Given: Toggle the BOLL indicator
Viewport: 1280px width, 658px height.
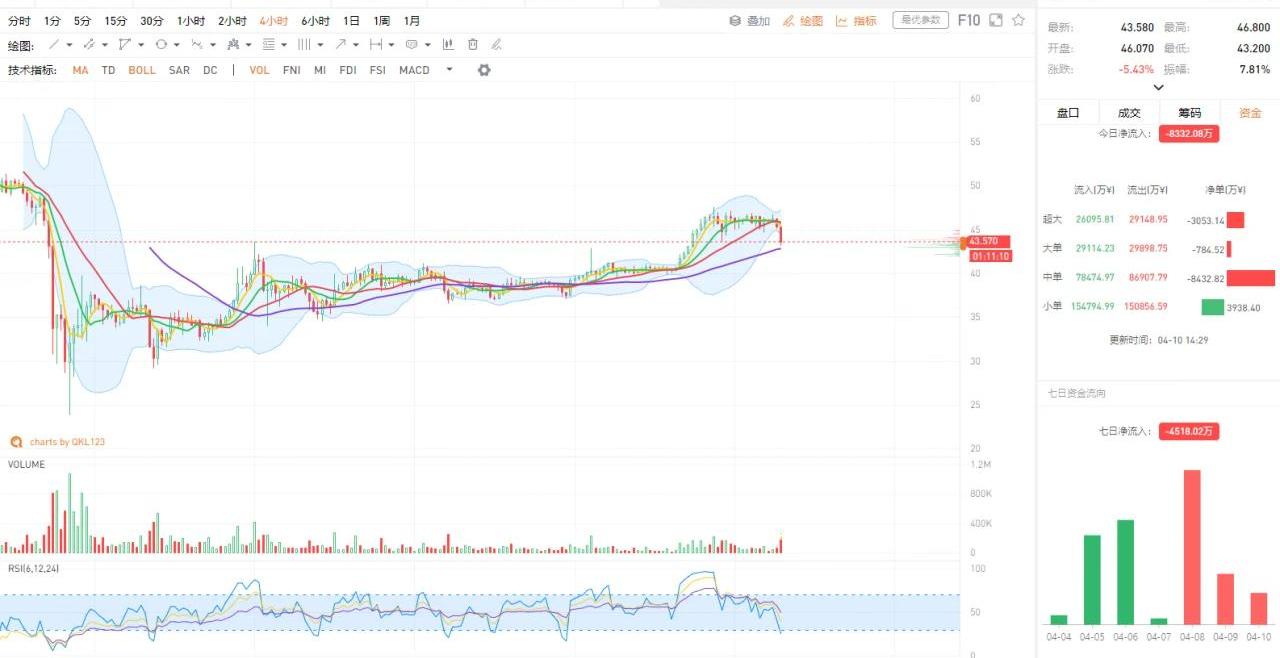Looking at the screenshot, I should click(x=142, y=70).
